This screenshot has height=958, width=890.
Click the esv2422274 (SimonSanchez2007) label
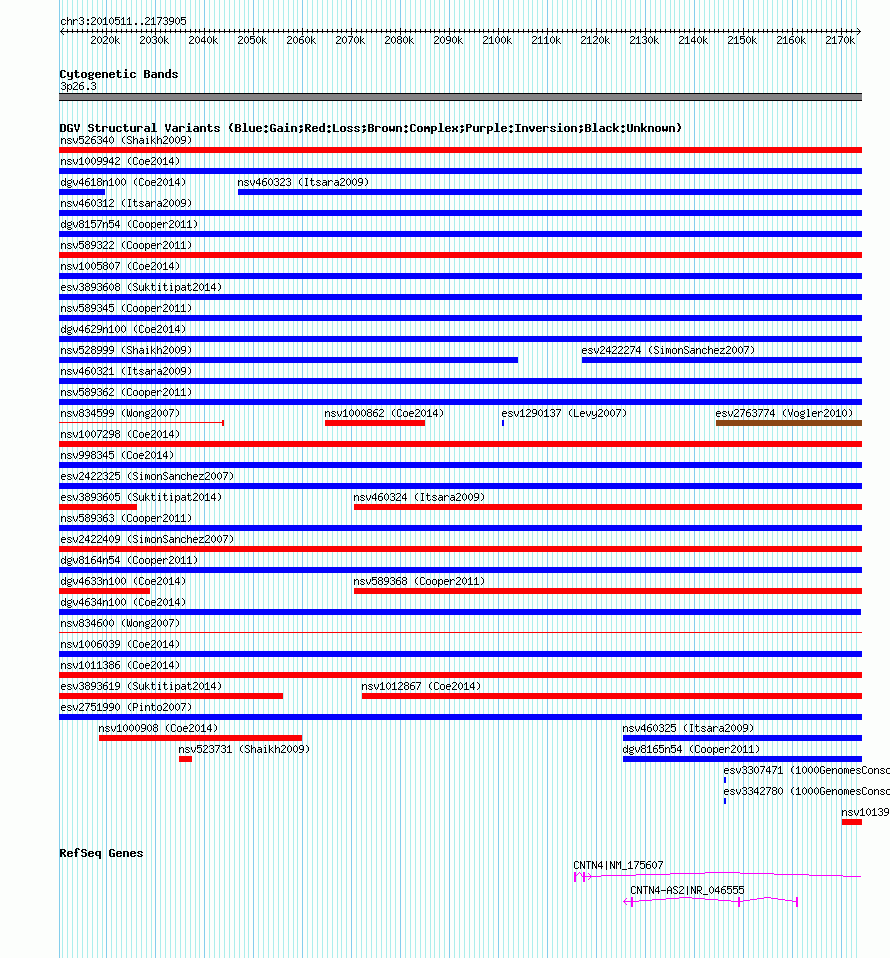click(x=668, y=350)
